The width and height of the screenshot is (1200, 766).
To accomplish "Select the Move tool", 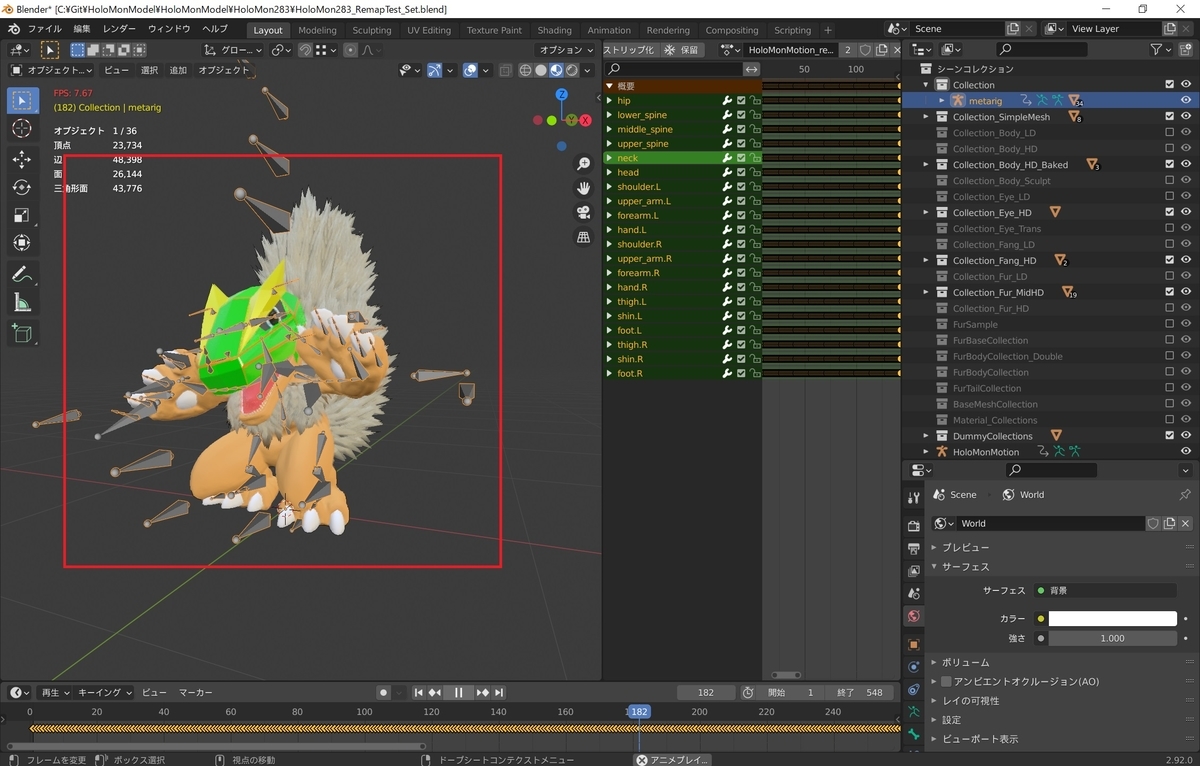I will coord(22,159).
